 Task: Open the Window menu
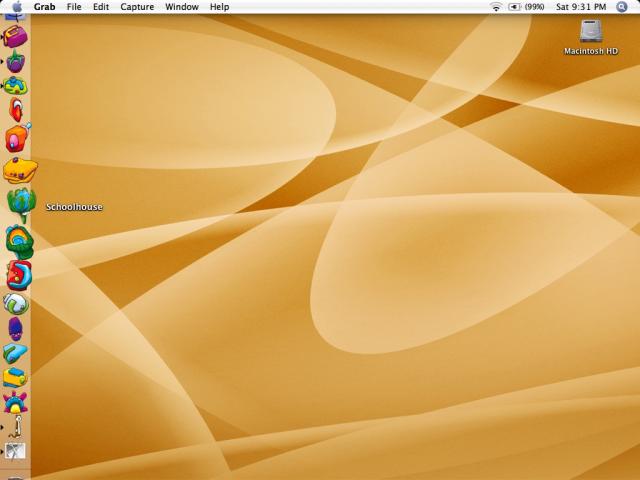pyautogui.click(x=182, y=7)
